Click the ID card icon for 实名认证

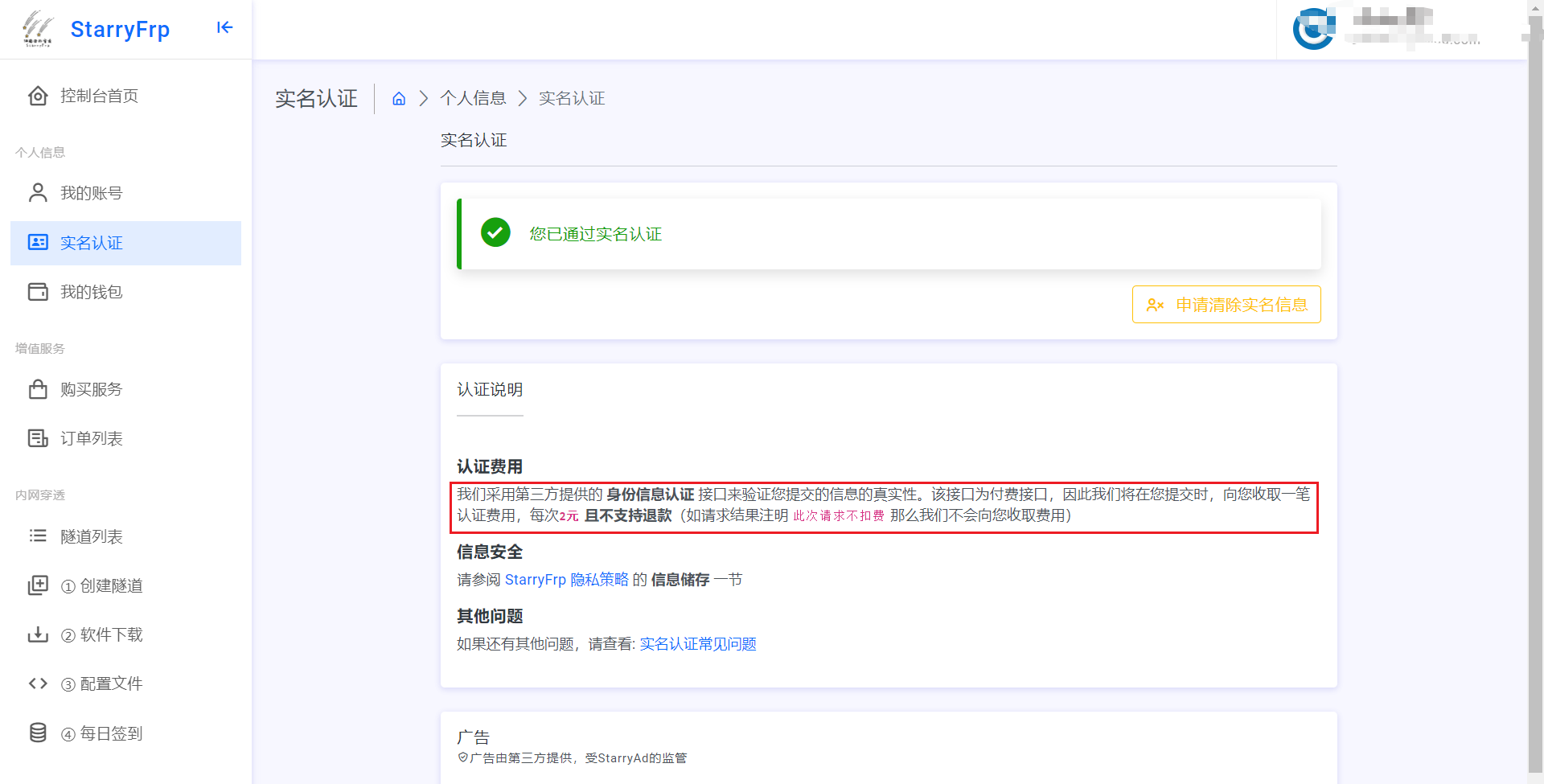[38, 242]
